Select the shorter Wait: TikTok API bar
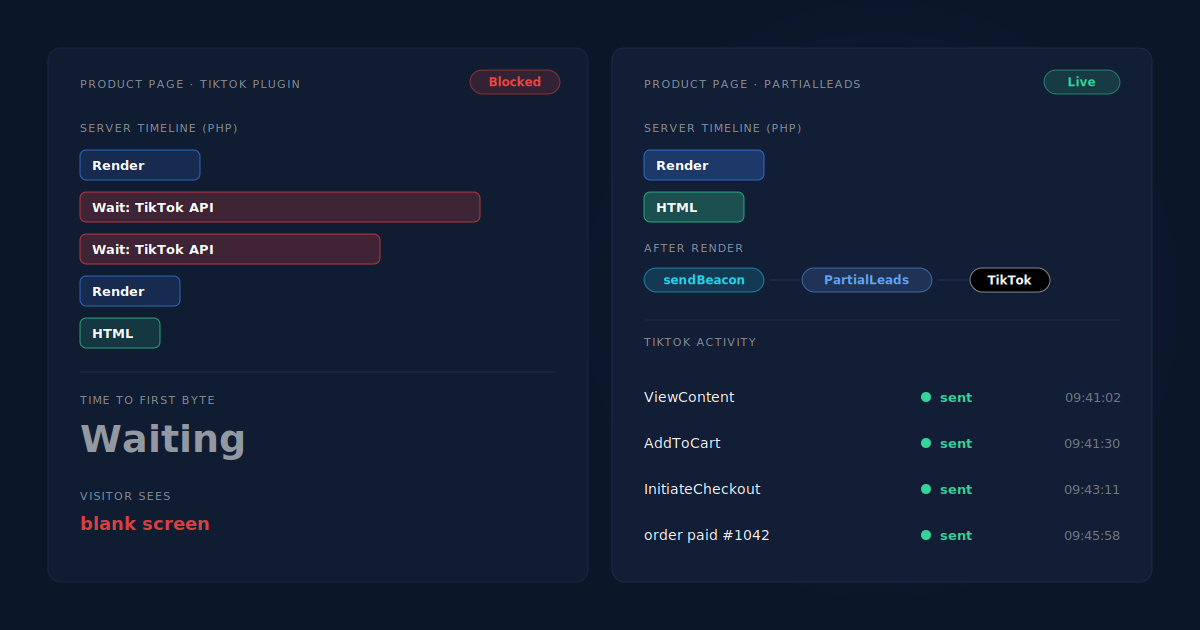 [230, 249]
